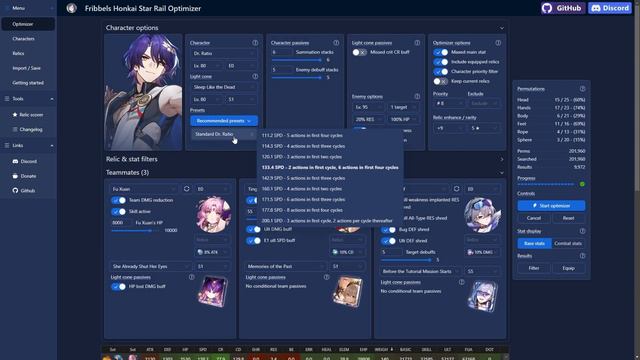This screenshot has height=360, width=640.
Task: Open Light cone passives help icon in options
Action: 417,42
